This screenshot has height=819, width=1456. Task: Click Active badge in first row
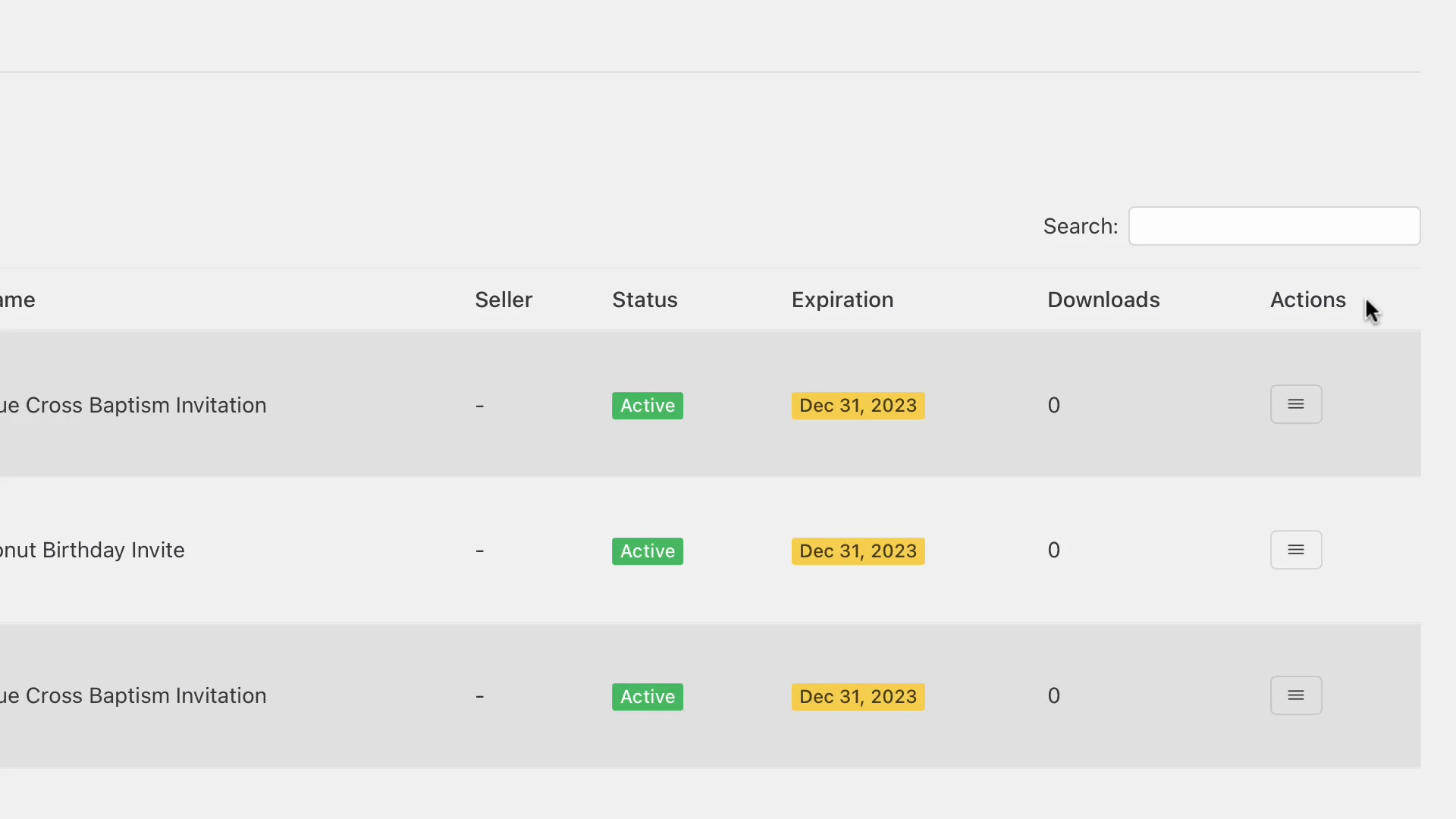tap(647, 406)
